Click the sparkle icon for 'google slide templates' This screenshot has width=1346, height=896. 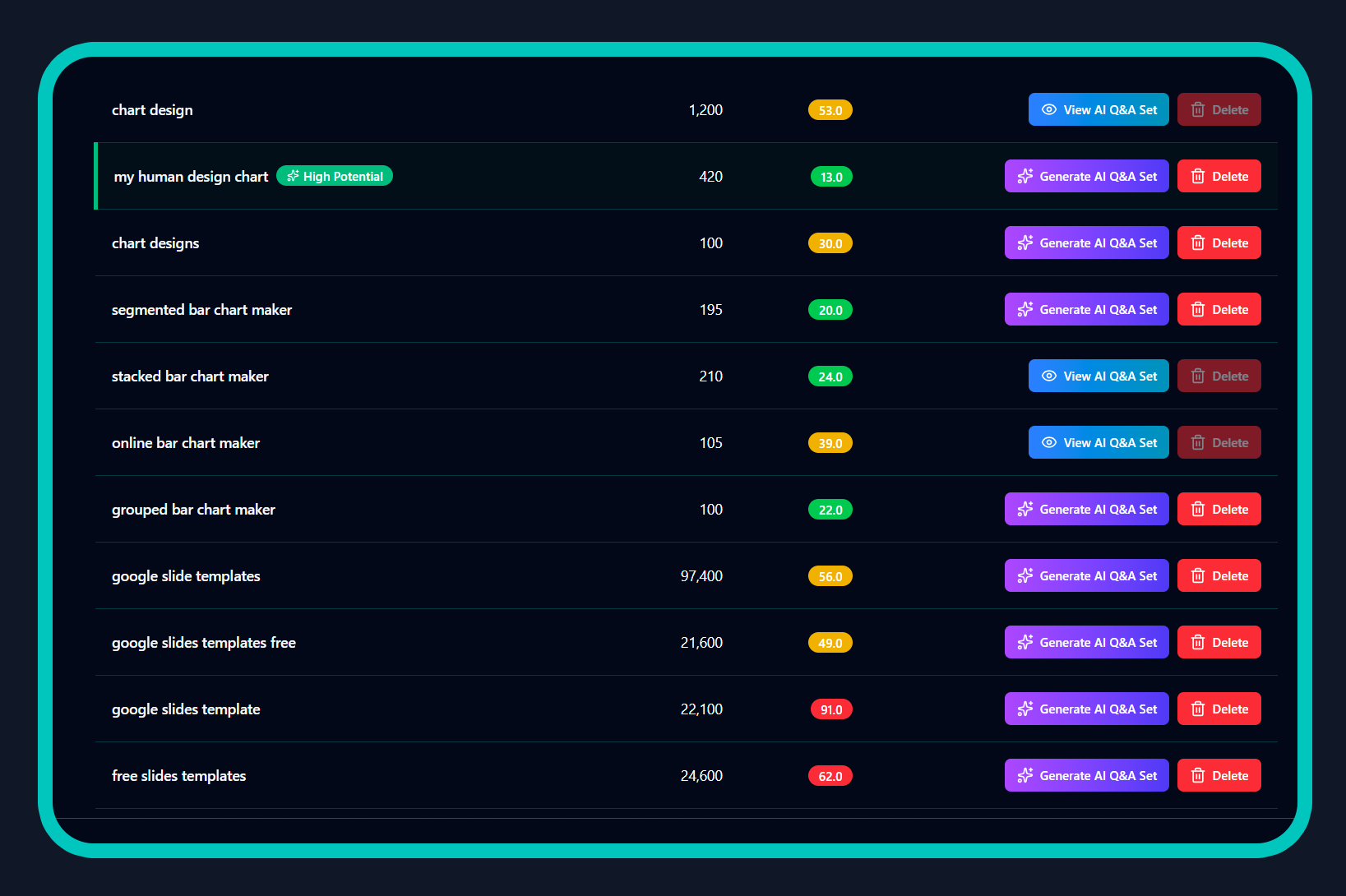[1025, 575]
